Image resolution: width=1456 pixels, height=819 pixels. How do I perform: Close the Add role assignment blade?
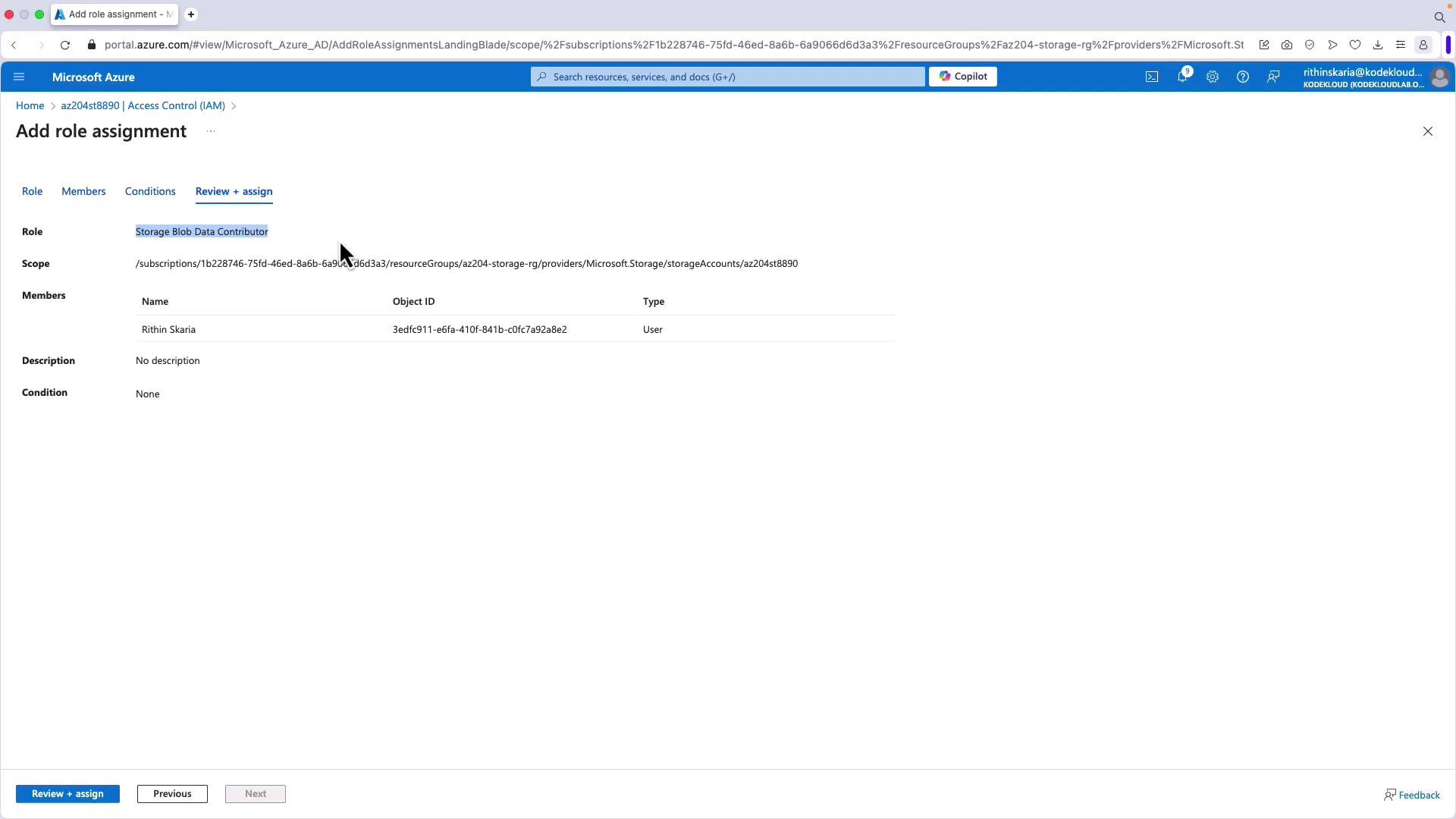pos(1428,131)
